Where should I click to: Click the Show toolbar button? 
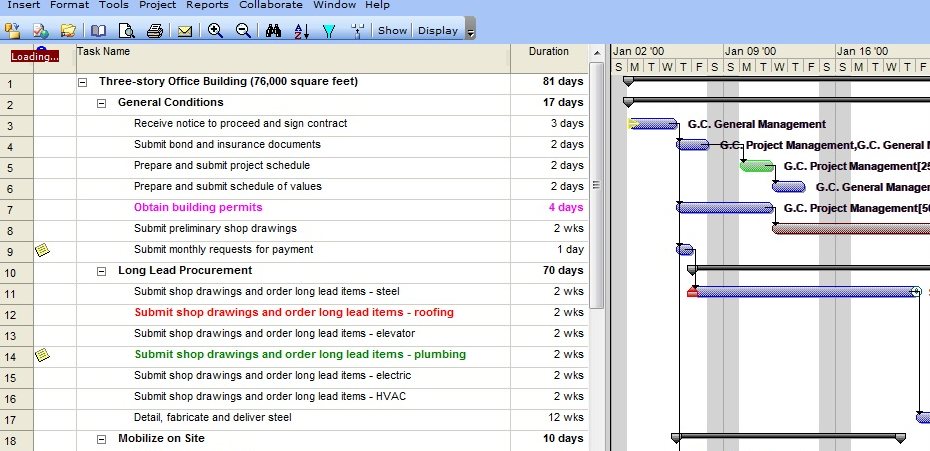(x=392, y=31)
